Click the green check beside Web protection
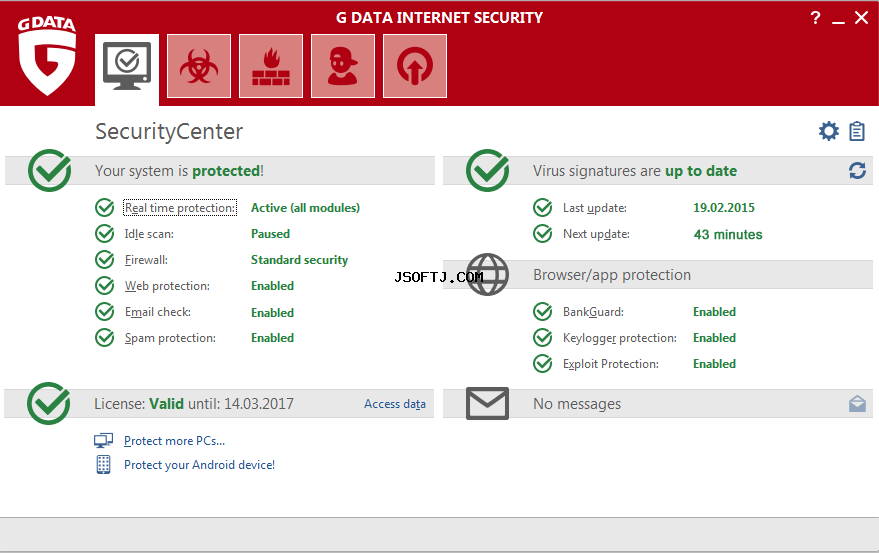Image resolution: width=879 pixels, height=553 pixels. click(105, 285)
